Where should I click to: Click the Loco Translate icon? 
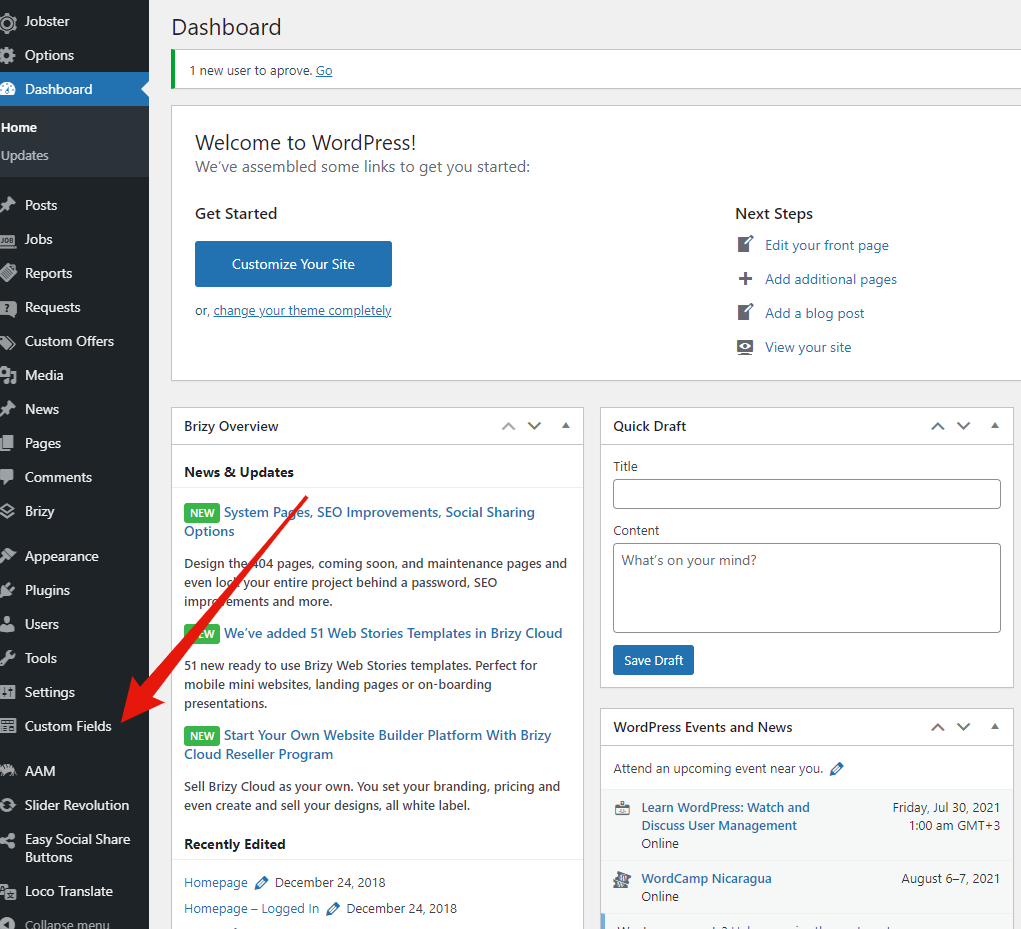(7, 892)
